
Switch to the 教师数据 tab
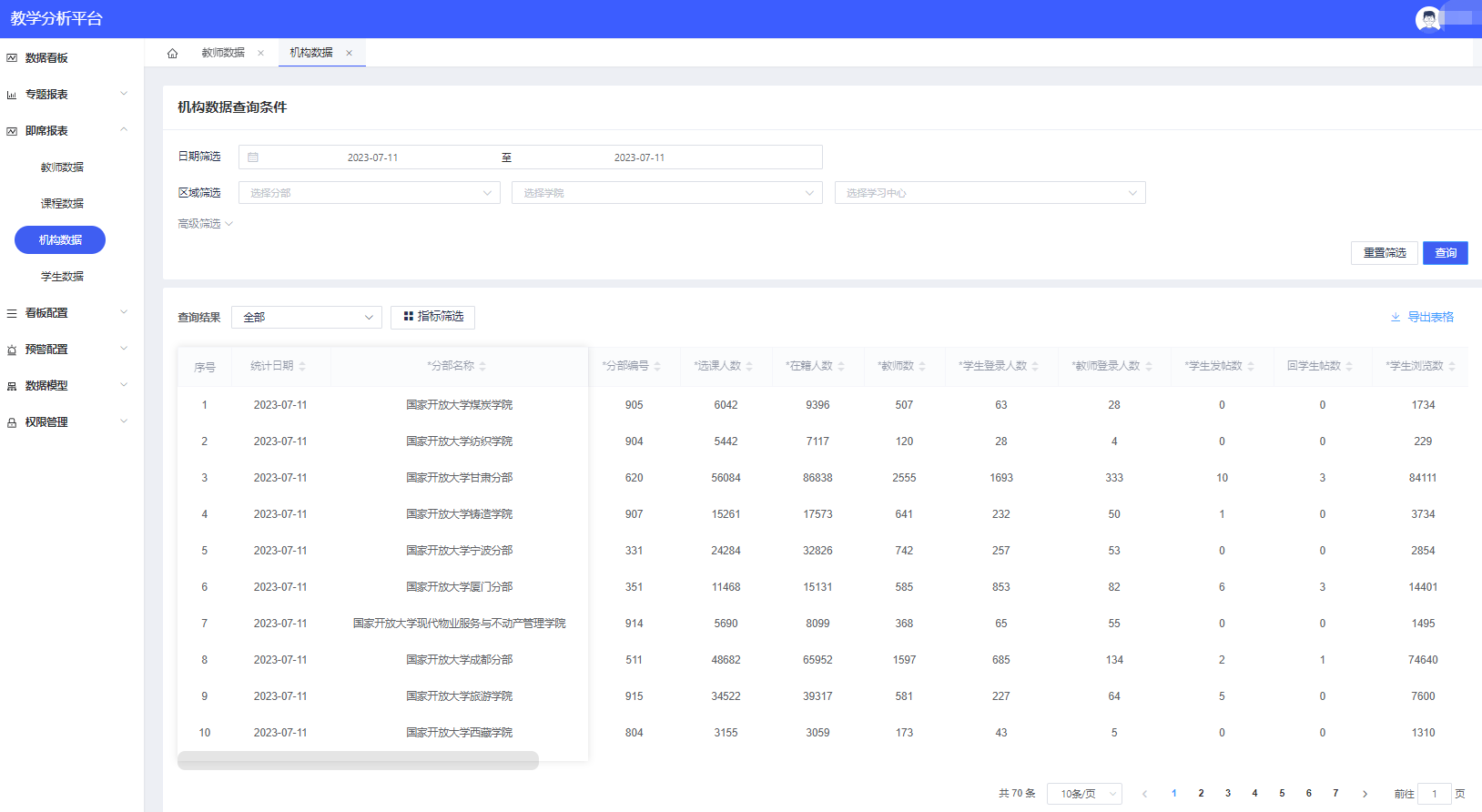tap(223, 53)
